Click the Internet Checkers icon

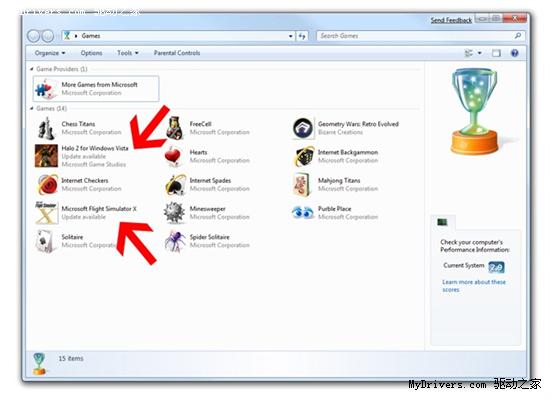coord(47,184)
